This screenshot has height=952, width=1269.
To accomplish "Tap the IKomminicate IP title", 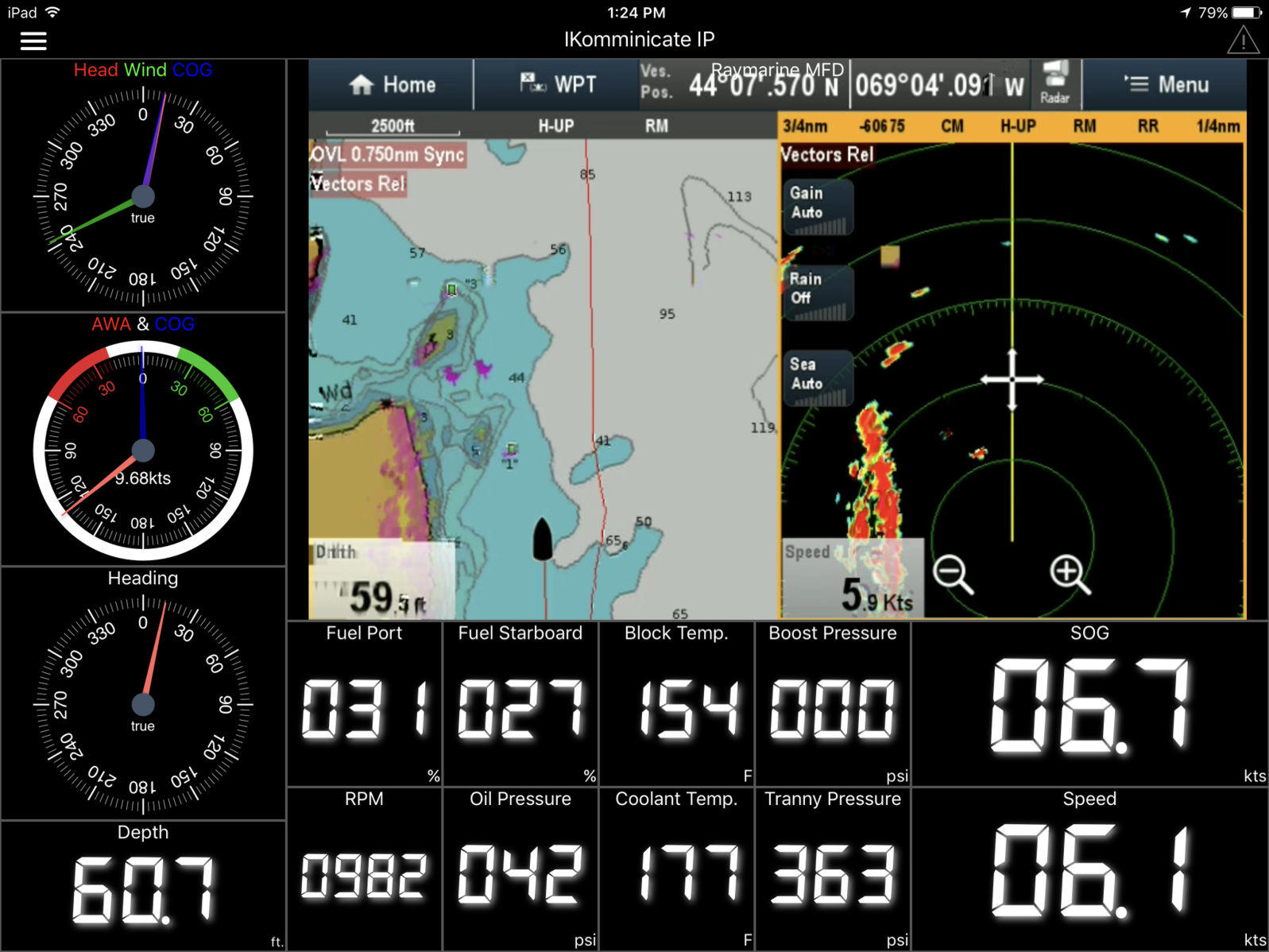I will click(639, 40).
